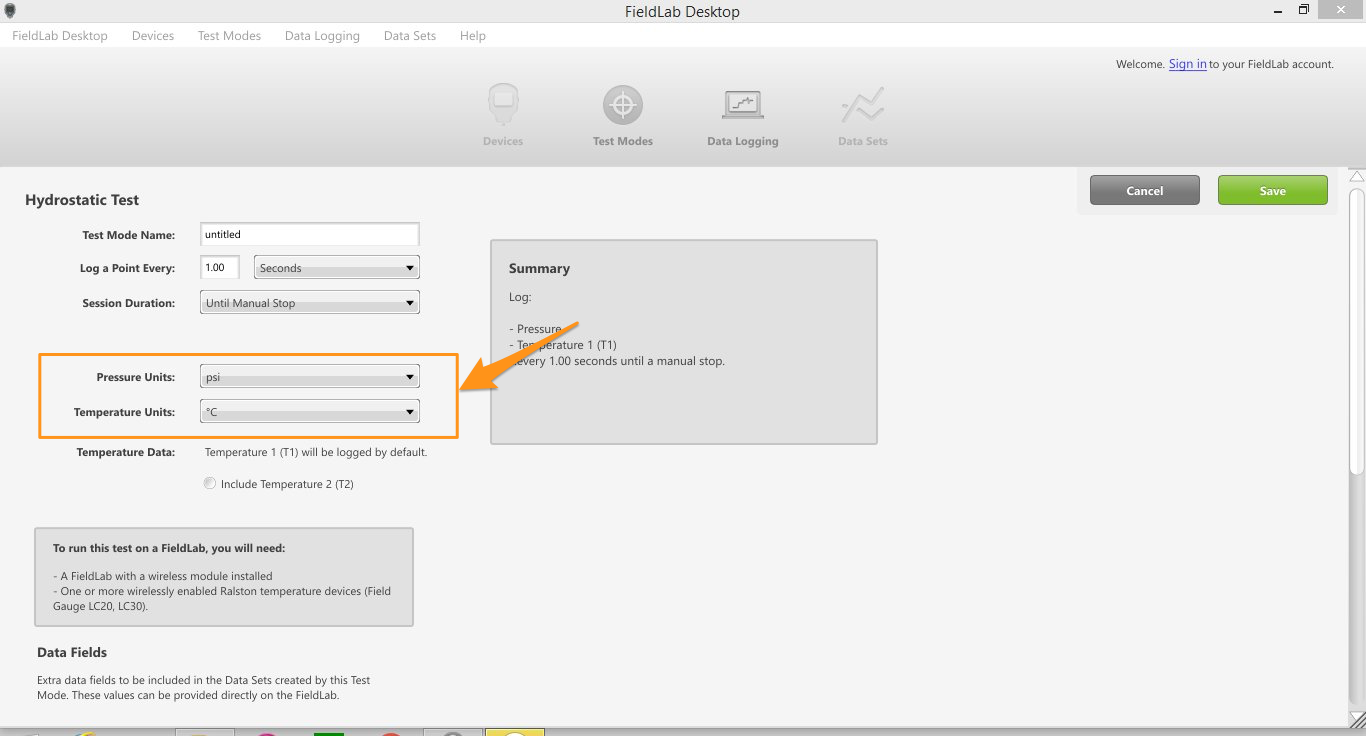Select the Test Modes crosshair icon
1366x736 pixels.
[623, 105]
